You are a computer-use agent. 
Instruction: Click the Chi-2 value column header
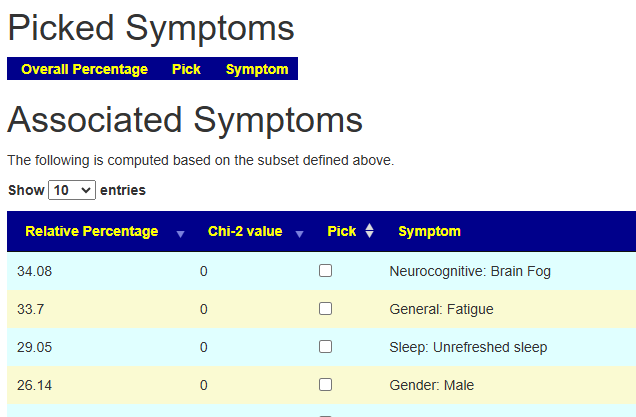click(x=245, y=231)
